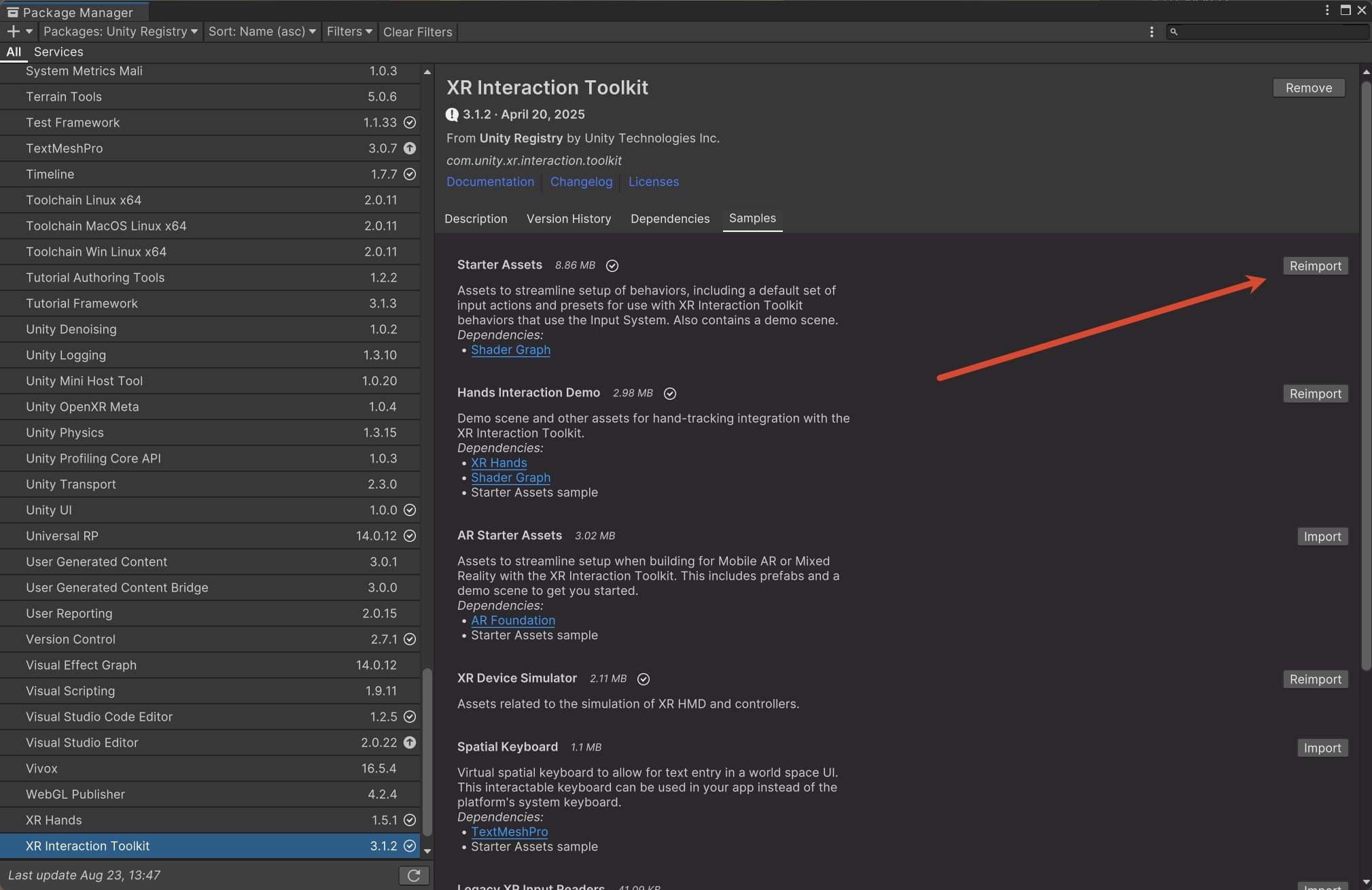
Task: Select the Samples tab
Action: pyautogui.click(x=752, y=218)
